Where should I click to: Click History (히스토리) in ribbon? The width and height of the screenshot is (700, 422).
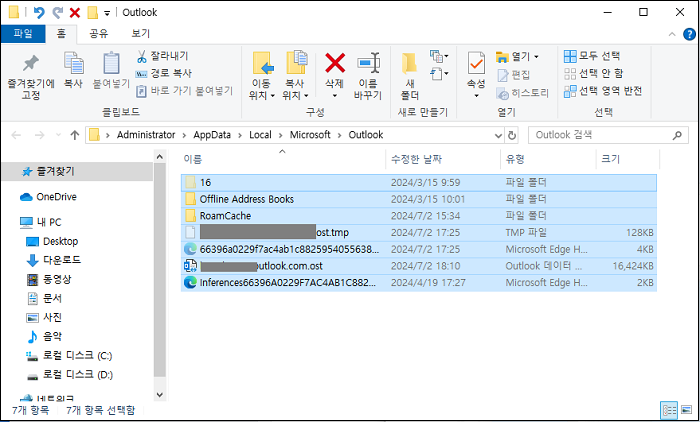(x=522, y=93)
